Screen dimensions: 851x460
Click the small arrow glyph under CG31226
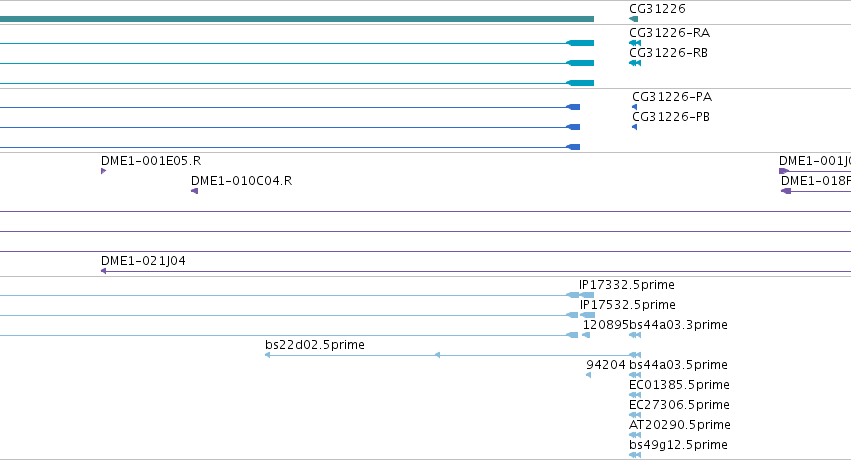click(x=633, y=19)
